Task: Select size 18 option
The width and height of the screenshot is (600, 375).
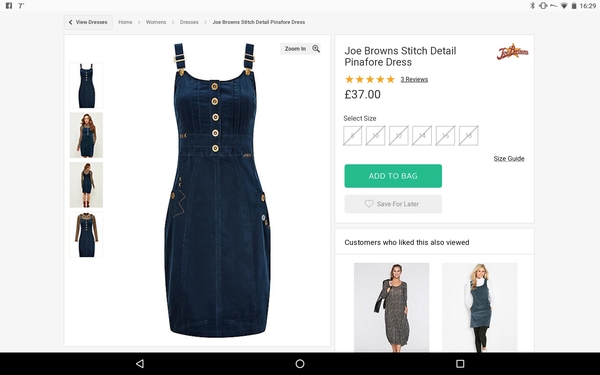Action: (468, 135)
